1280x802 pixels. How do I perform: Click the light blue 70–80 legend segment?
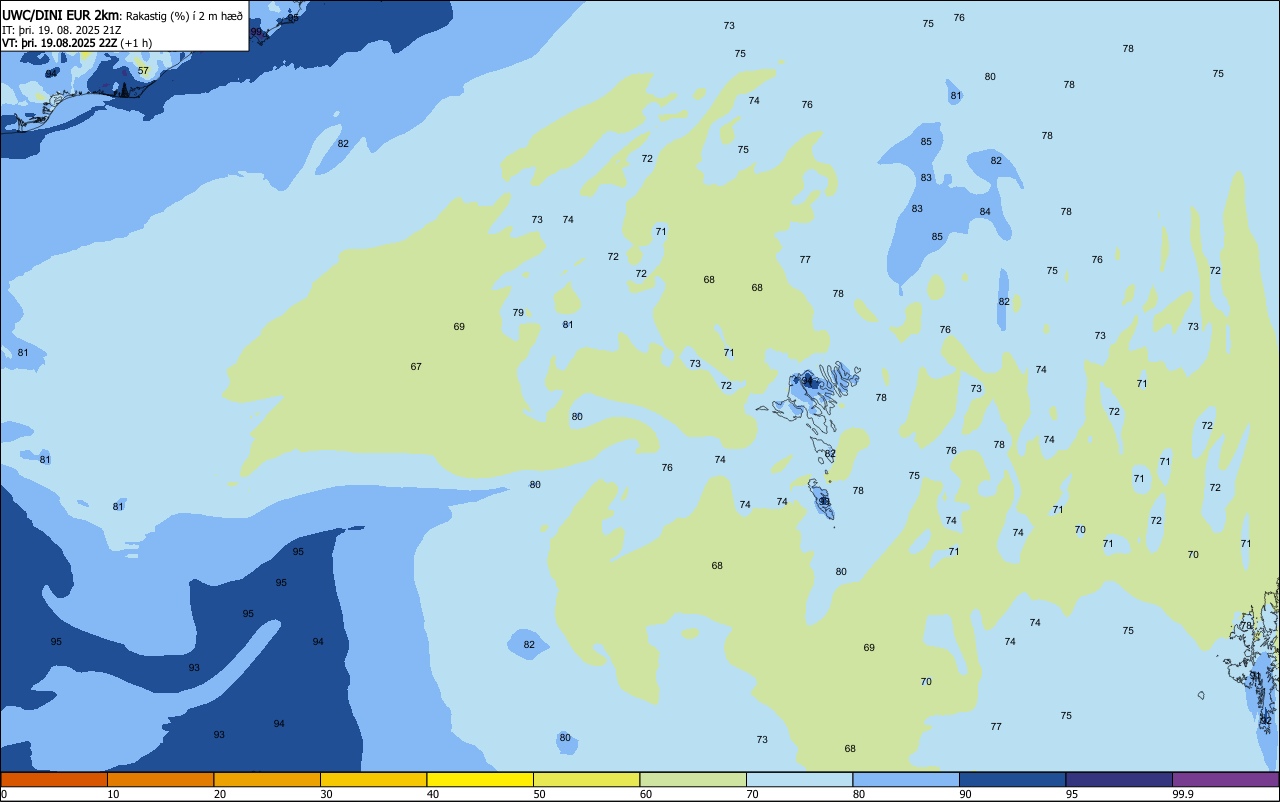point(799,779)
